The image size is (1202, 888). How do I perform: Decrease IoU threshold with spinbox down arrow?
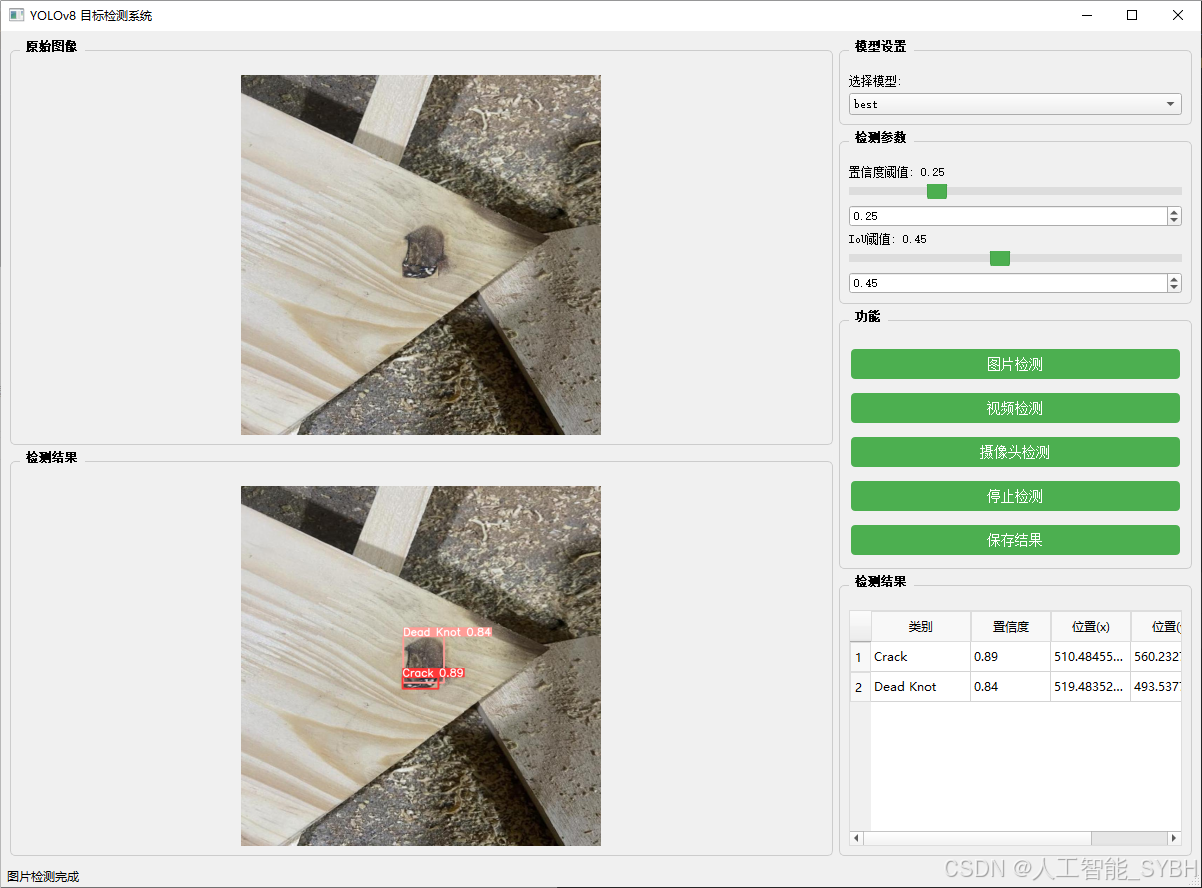pos(1174,288)
